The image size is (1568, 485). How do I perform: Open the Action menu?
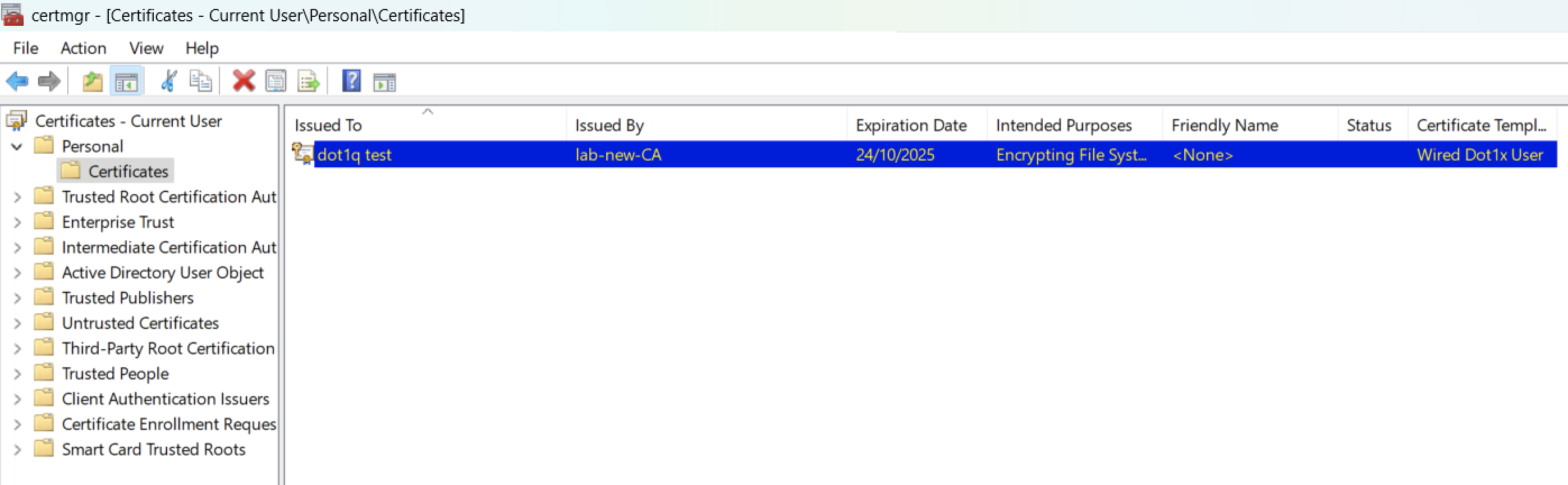coord(84,48)
